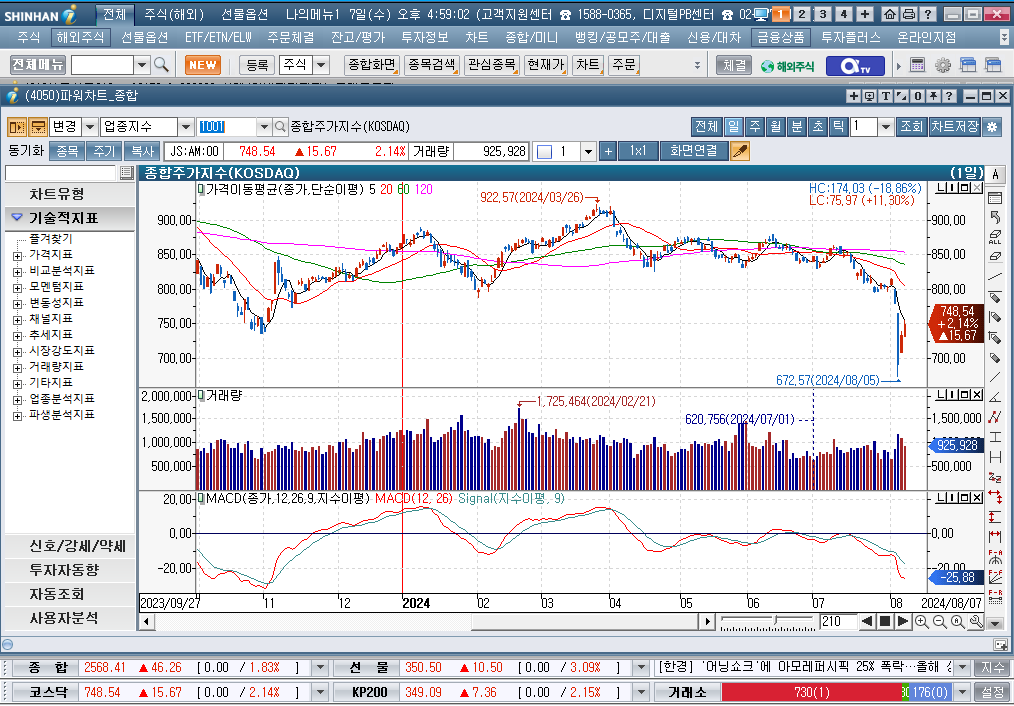Open the dropdown arrow next to 변경
1014x706 pixels.
[x=91, y=127]
